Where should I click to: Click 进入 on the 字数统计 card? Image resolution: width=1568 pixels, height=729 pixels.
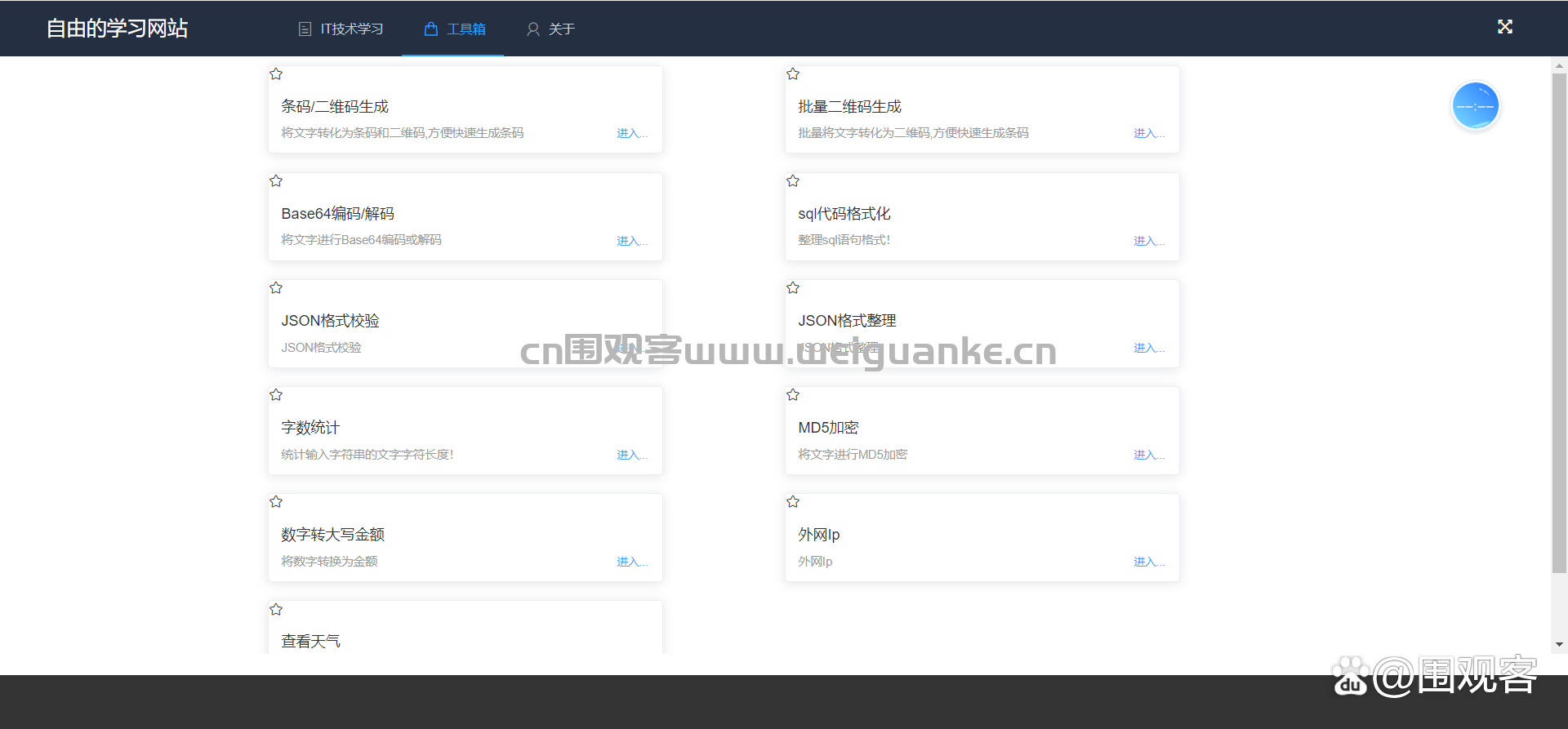632,455
